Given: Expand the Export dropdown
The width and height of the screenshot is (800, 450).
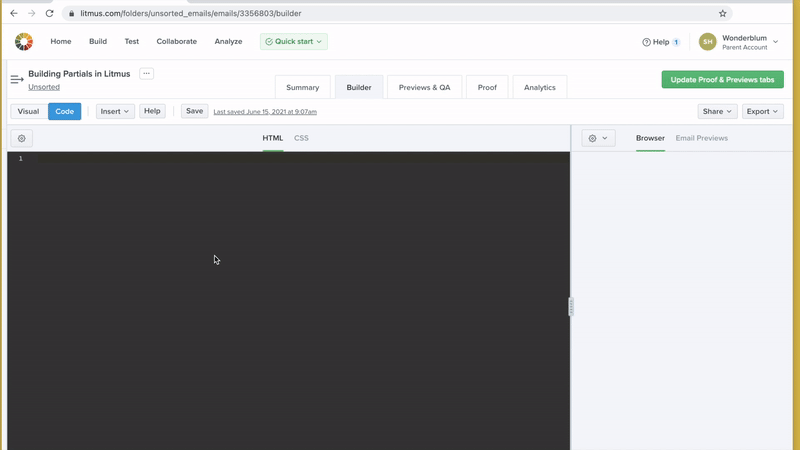Looking at the screenshot, I should point(762,112).
